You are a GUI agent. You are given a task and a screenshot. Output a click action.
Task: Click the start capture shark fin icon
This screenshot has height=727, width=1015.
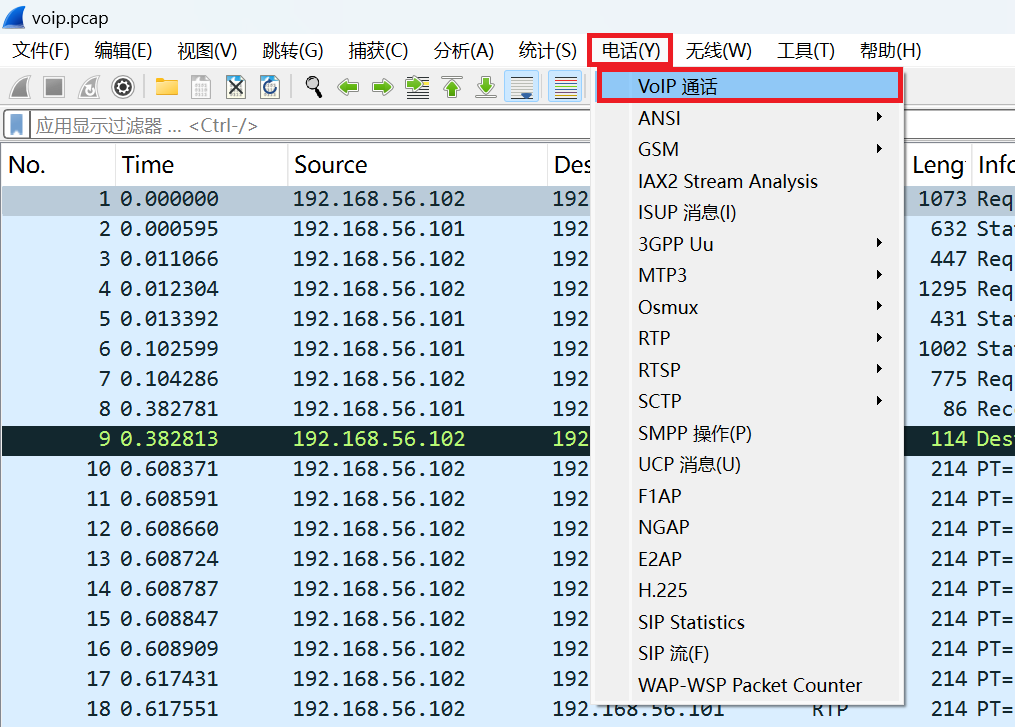[x=20, y=87]
